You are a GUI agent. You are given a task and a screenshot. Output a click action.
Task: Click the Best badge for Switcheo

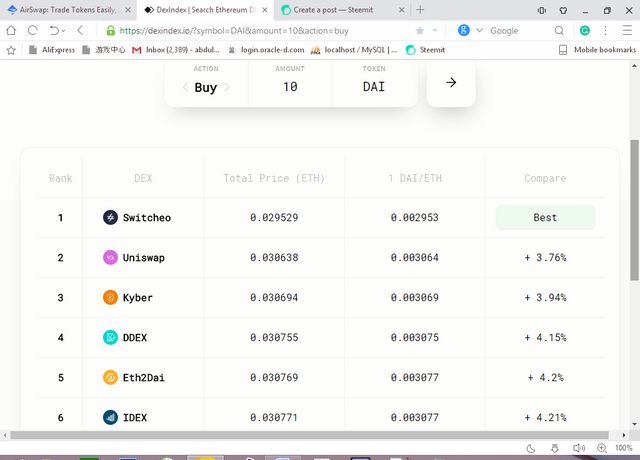pos(545,218)
